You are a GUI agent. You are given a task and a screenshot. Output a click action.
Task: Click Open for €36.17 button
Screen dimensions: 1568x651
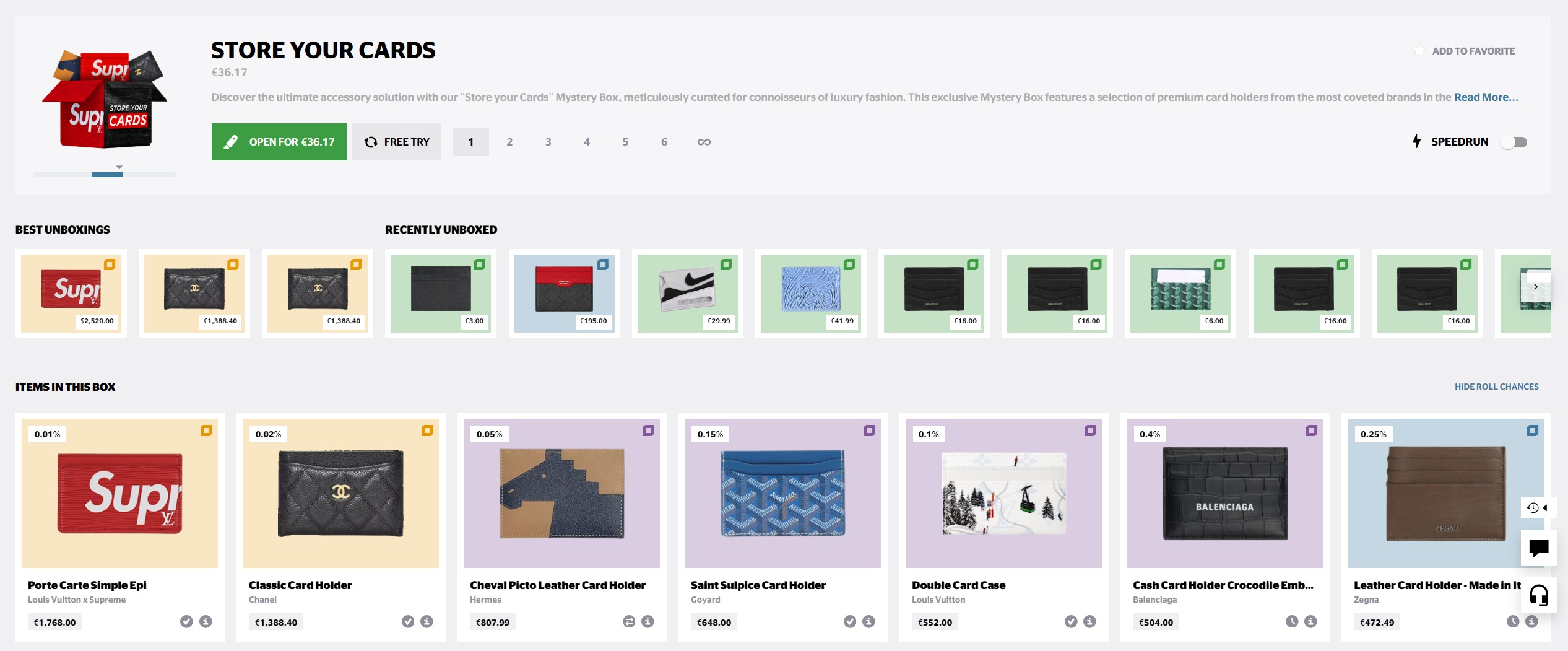[279, 142]
